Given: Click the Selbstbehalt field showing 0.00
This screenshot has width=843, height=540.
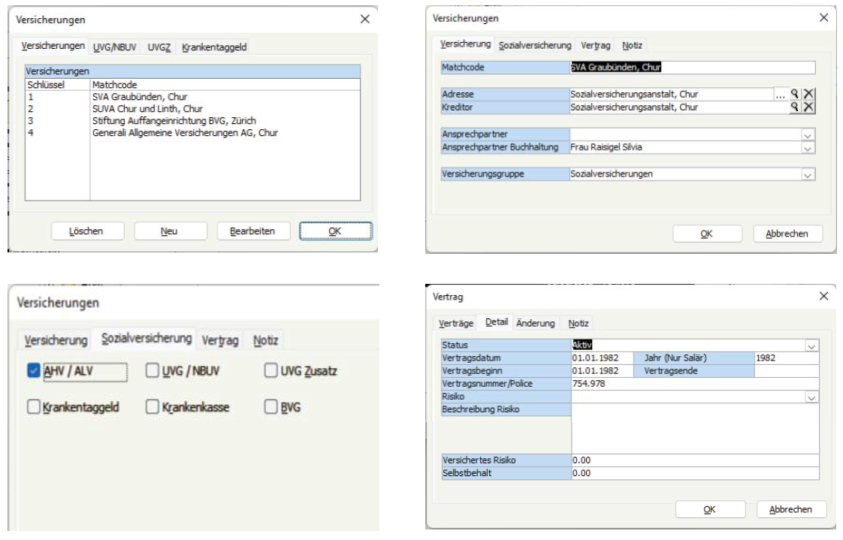Looking at the screenshot, I should [x=695, y=473].
